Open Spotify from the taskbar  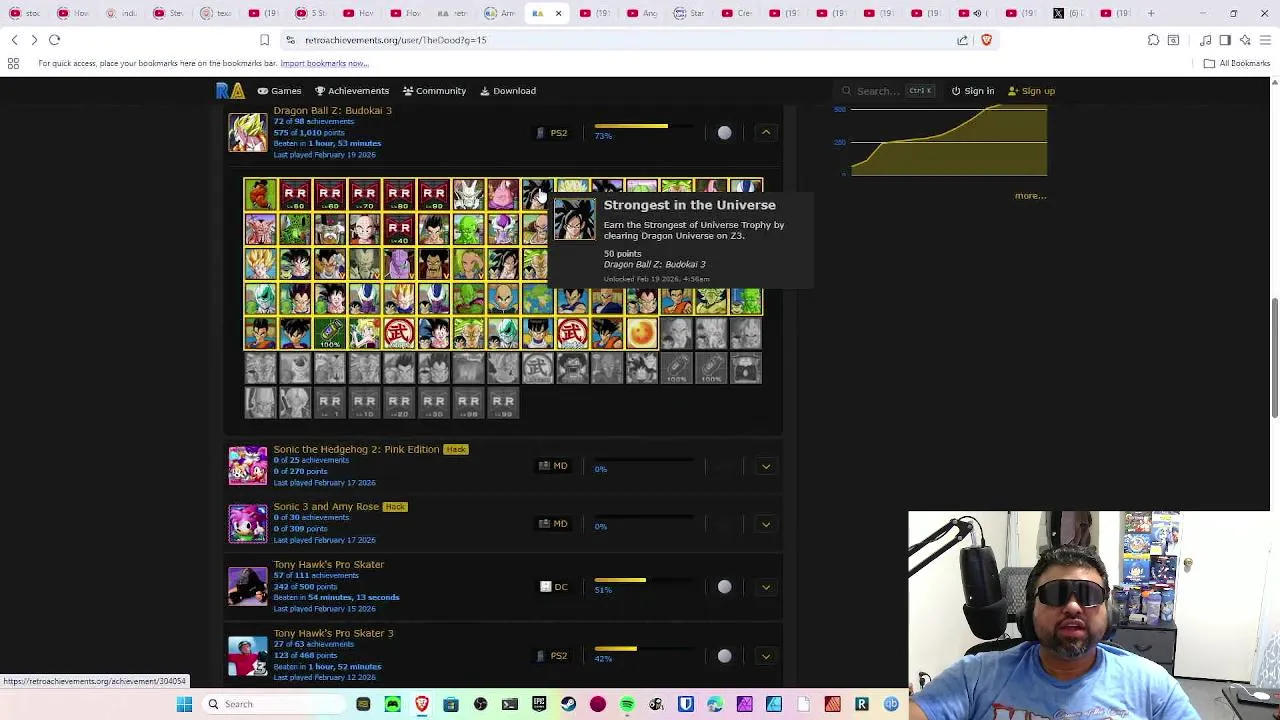627,704
